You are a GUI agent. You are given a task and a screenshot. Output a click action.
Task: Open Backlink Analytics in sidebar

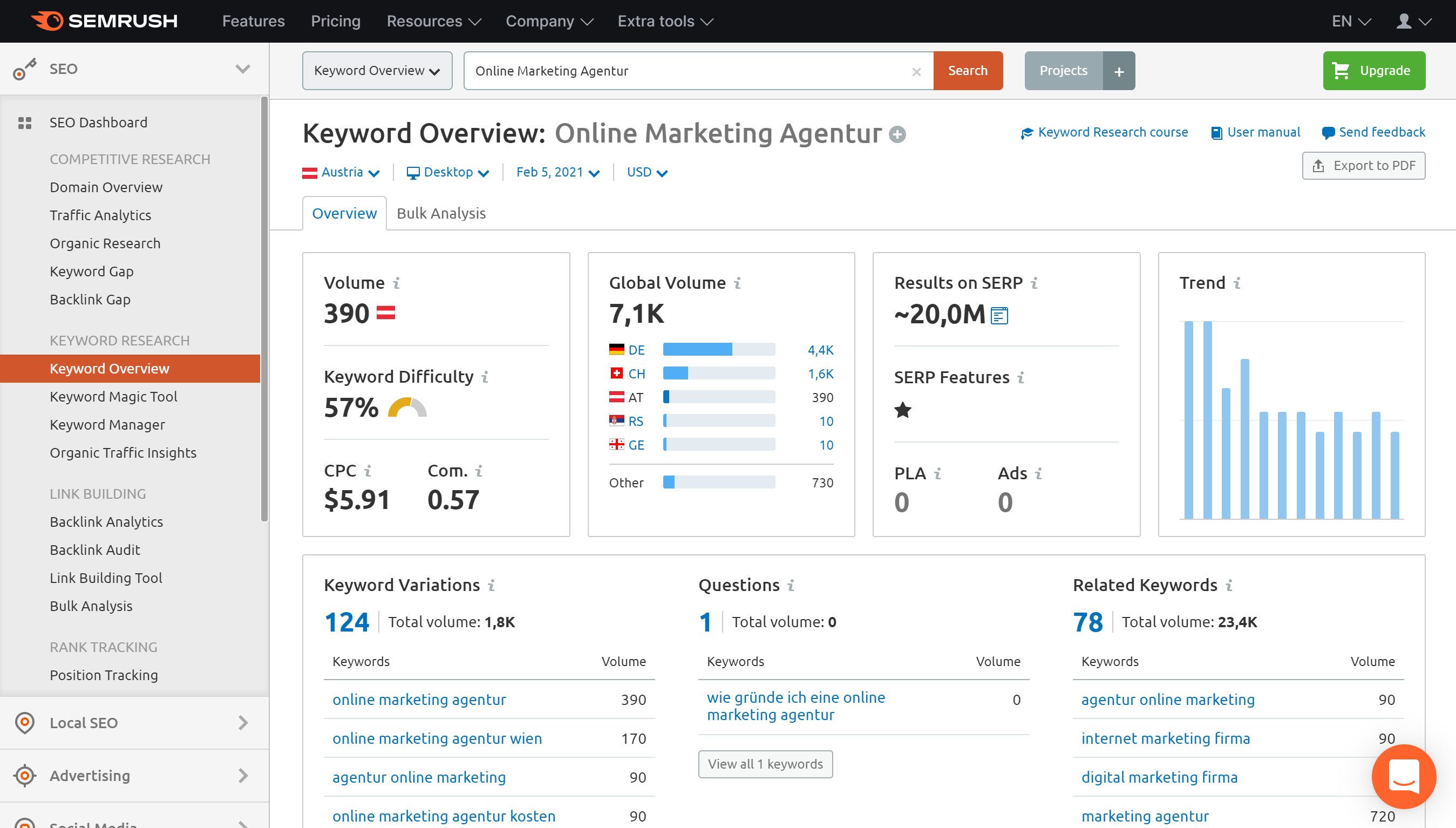(x=106, y=521)
